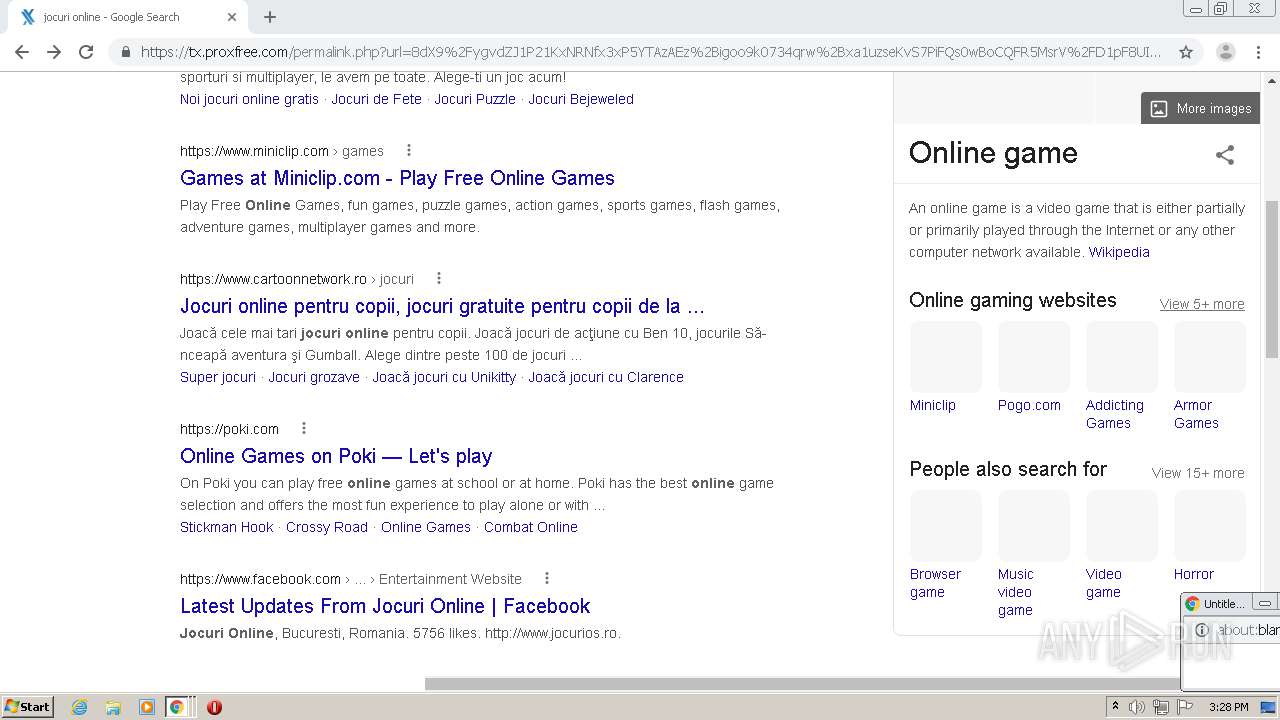Expand View 5+ more gaming websites

[1202, 304]
